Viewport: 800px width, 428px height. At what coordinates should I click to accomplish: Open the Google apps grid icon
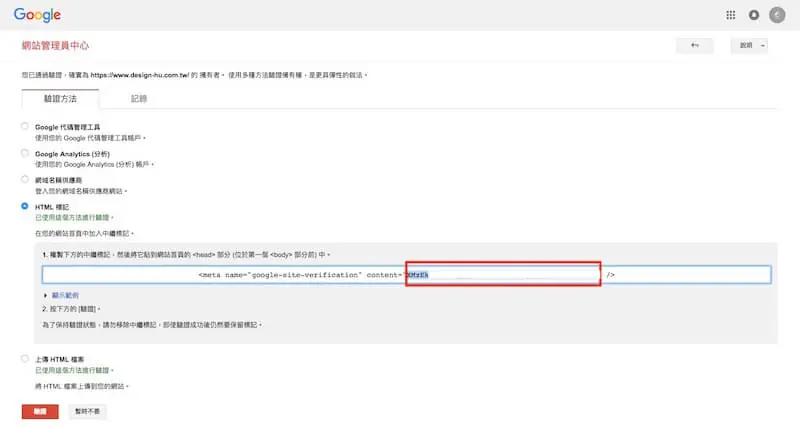731,15
